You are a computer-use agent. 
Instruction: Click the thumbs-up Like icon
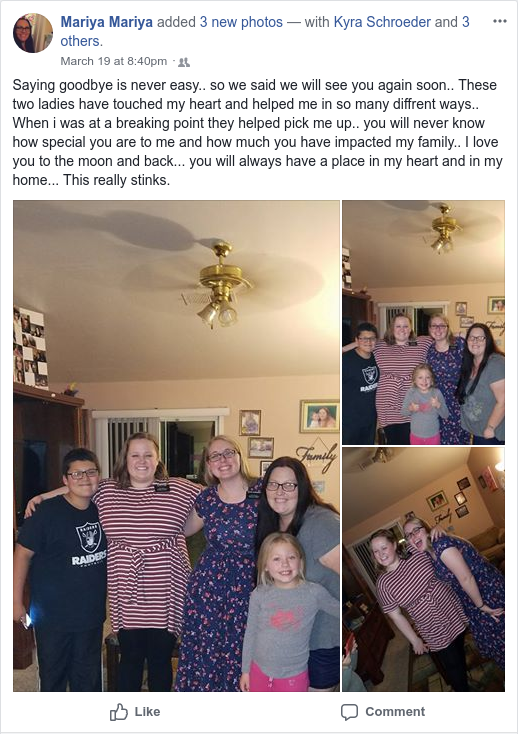(x=118, y=712)
